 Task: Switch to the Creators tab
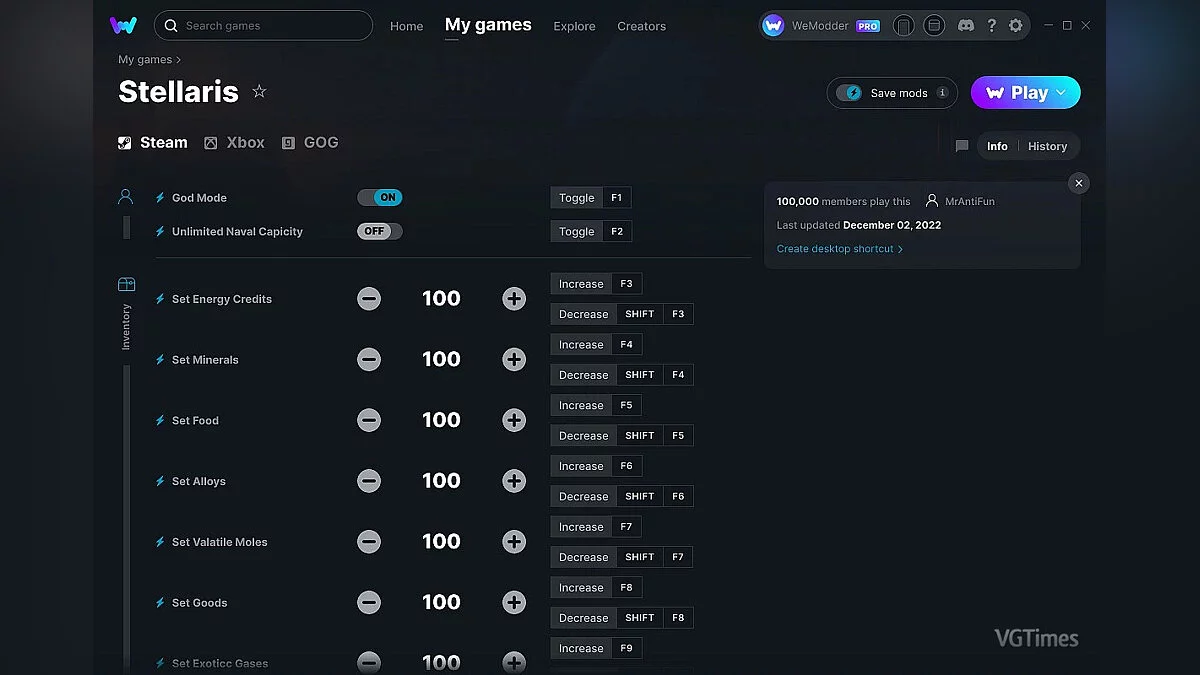641,26
